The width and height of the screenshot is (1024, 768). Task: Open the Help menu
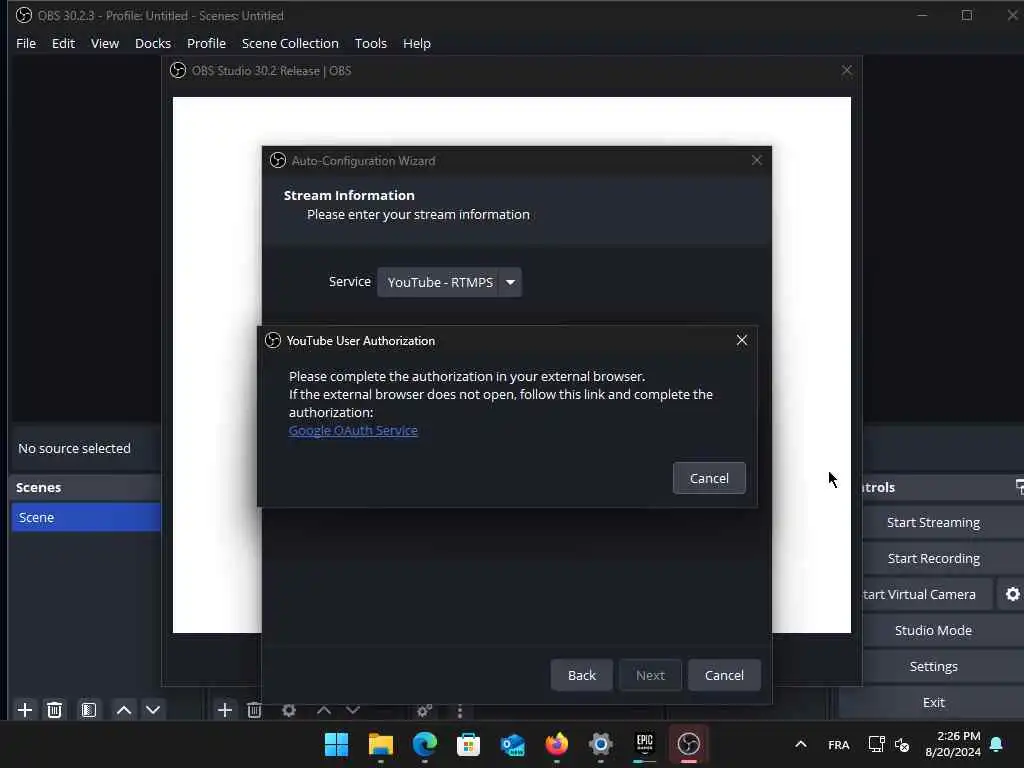[417, 43]
